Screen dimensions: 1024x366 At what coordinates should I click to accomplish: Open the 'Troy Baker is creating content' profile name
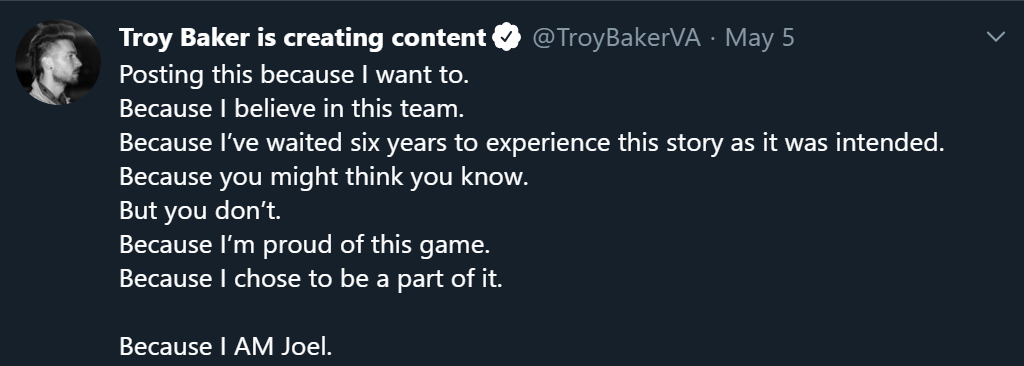[303, 38]
